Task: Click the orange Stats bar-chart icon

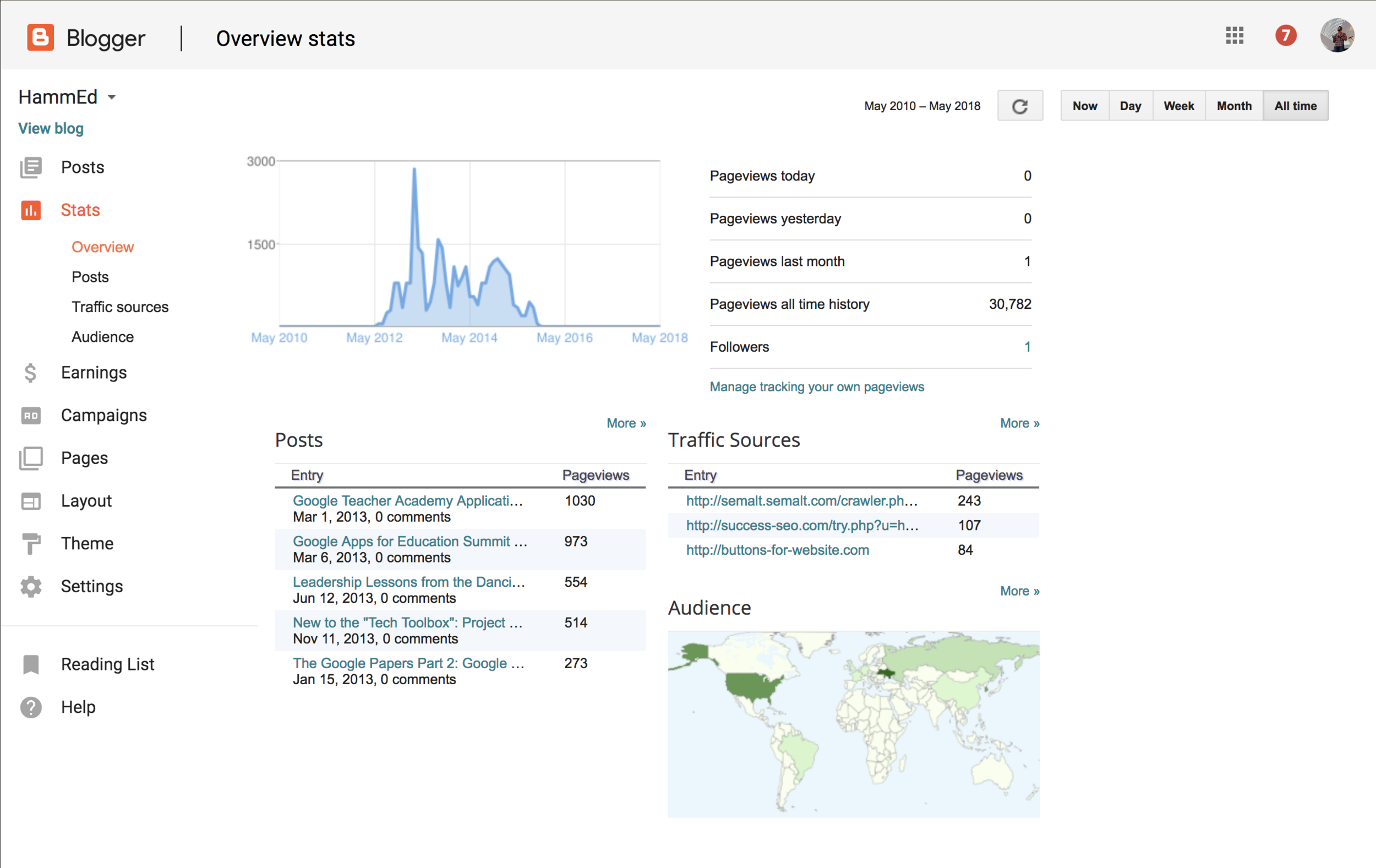Action: (x=31, y=210)
